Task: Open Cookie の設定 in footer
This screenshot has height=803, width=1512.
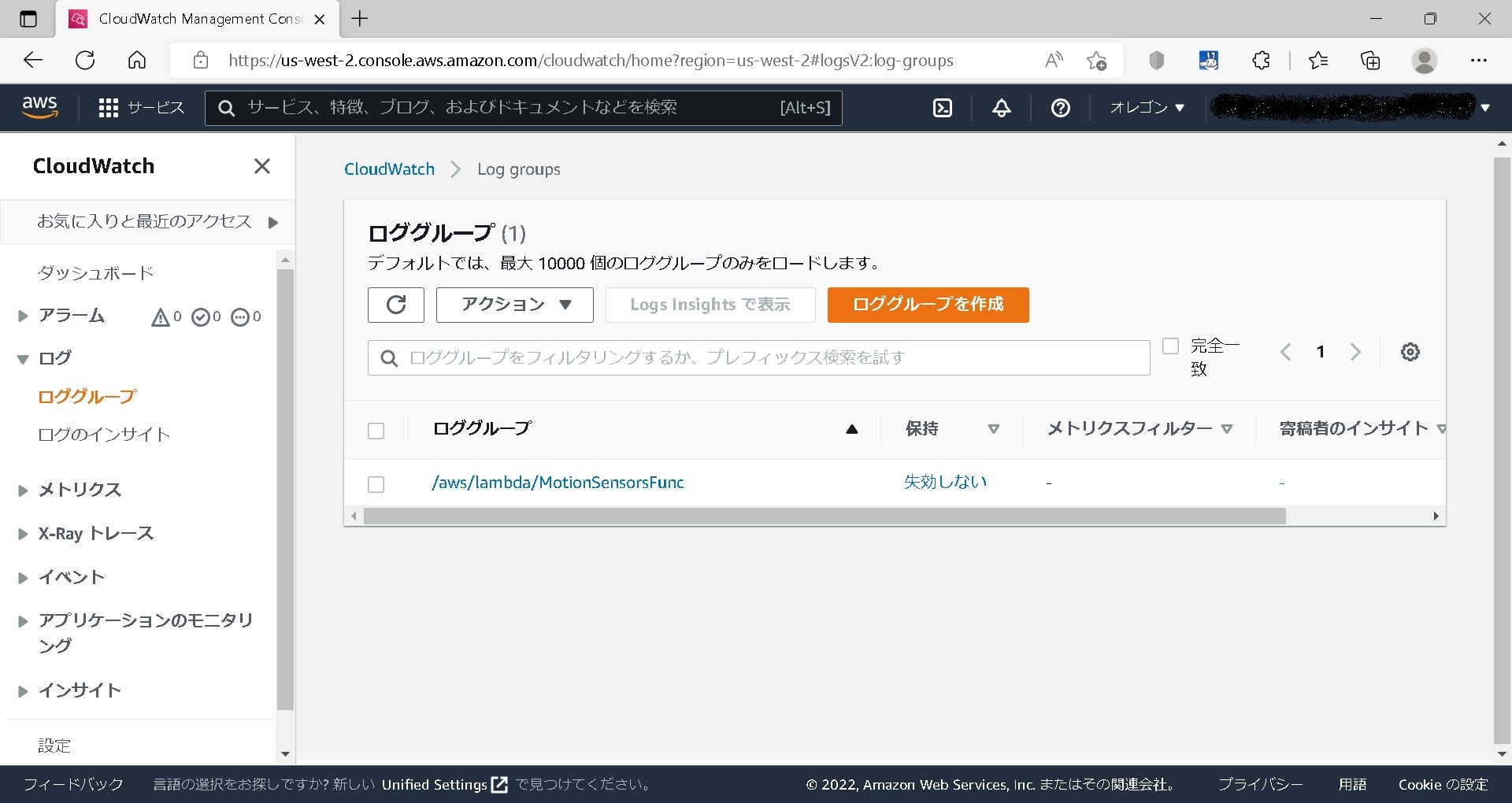Action: coord(1443,785)
